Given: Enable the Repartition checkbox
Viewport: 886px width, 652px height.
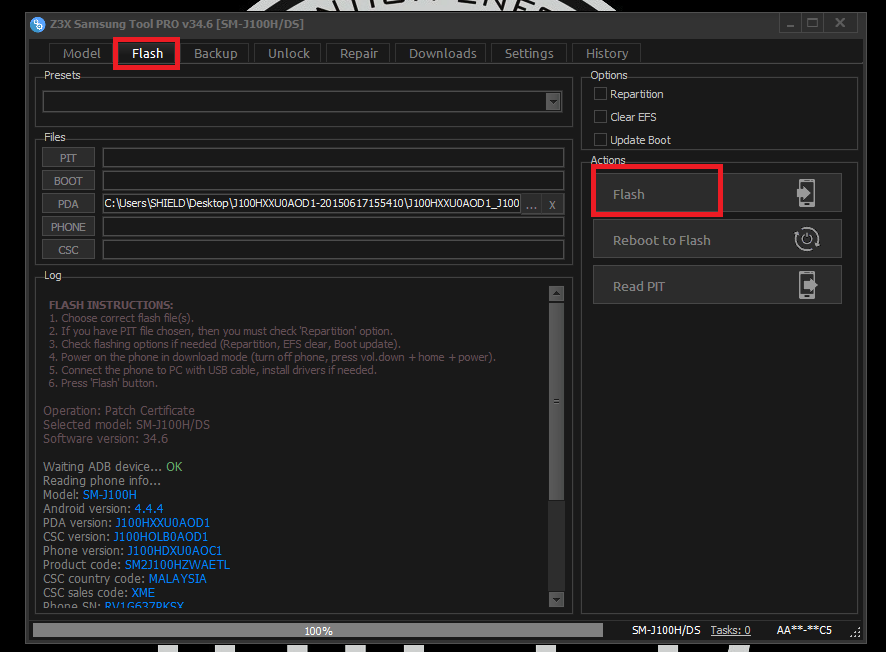Looking at the screenshot, I should [600, 94].
